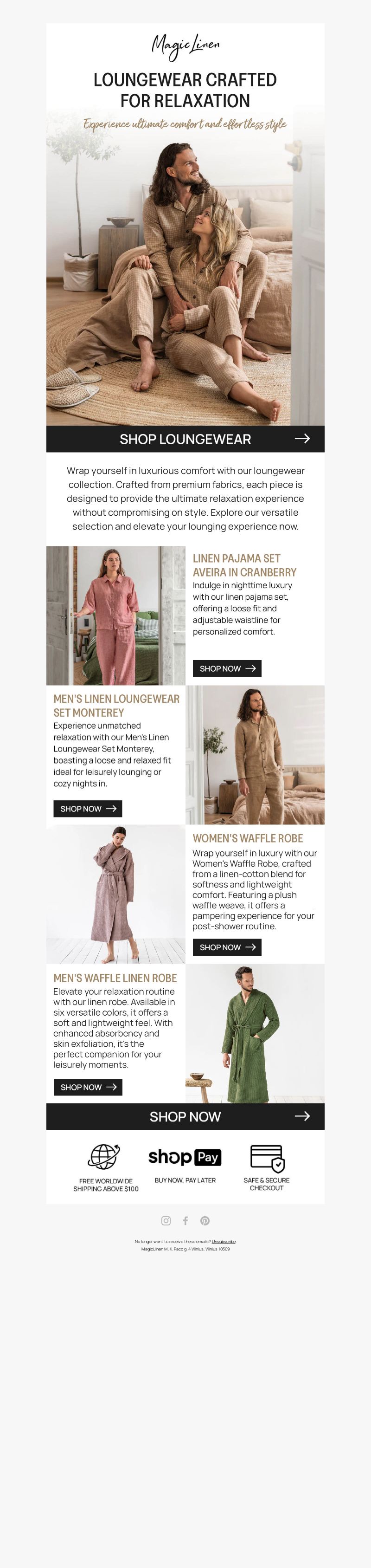Click the secure checkout card icon
Screen dimensions: 371x1568
pyautogui.click(x=267, y=1158)
